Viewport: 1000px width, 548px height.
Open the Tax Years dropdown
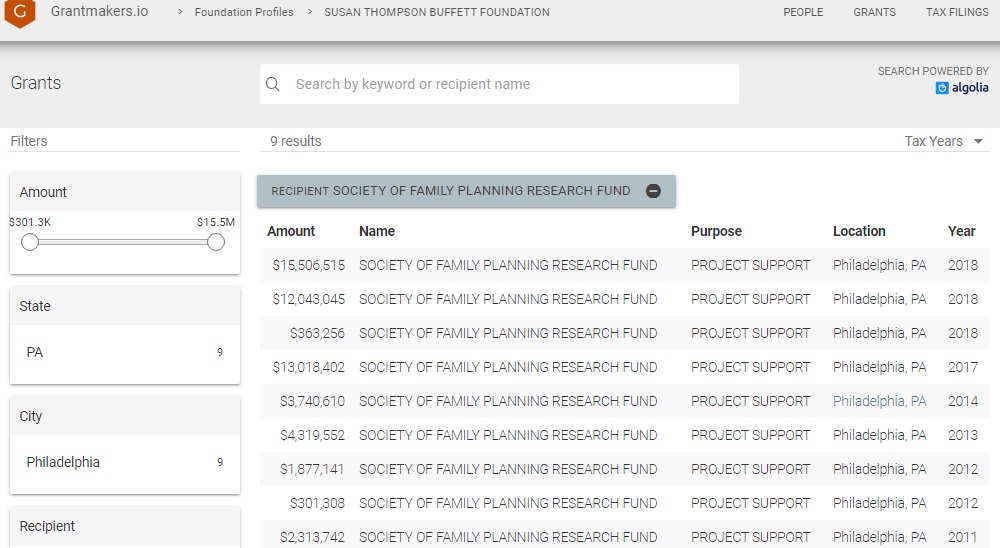(x=943, y=141)
